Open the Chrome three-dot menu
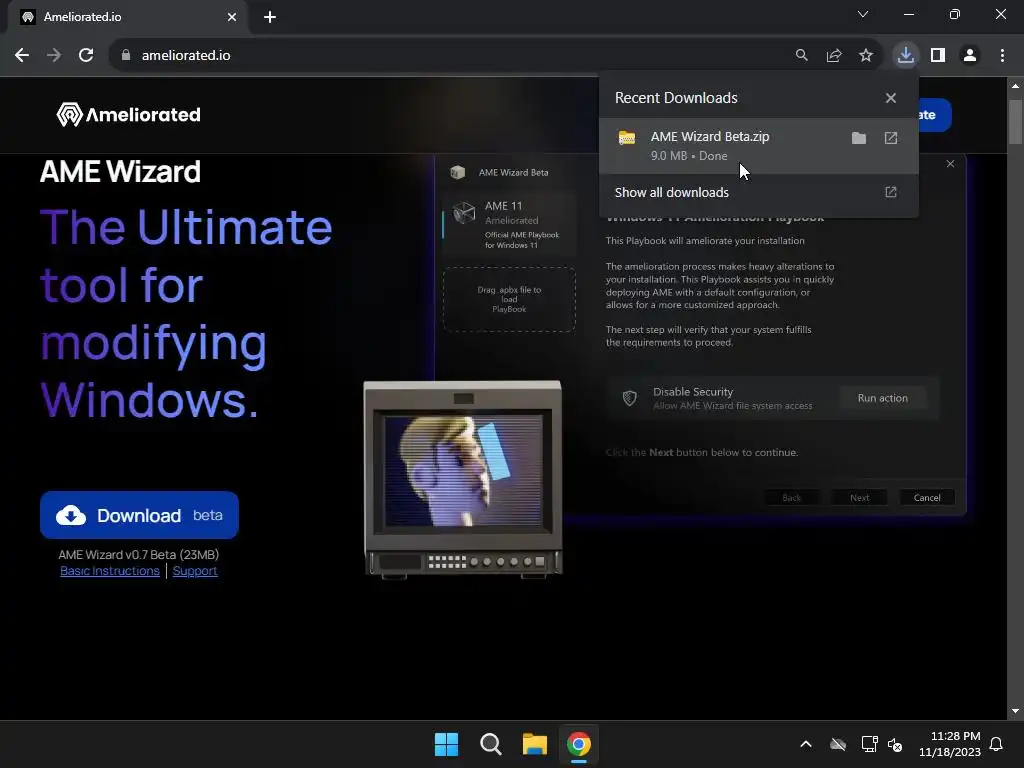The height and width of the screenshot is (768, 1024). click(x=1002, y=56)
